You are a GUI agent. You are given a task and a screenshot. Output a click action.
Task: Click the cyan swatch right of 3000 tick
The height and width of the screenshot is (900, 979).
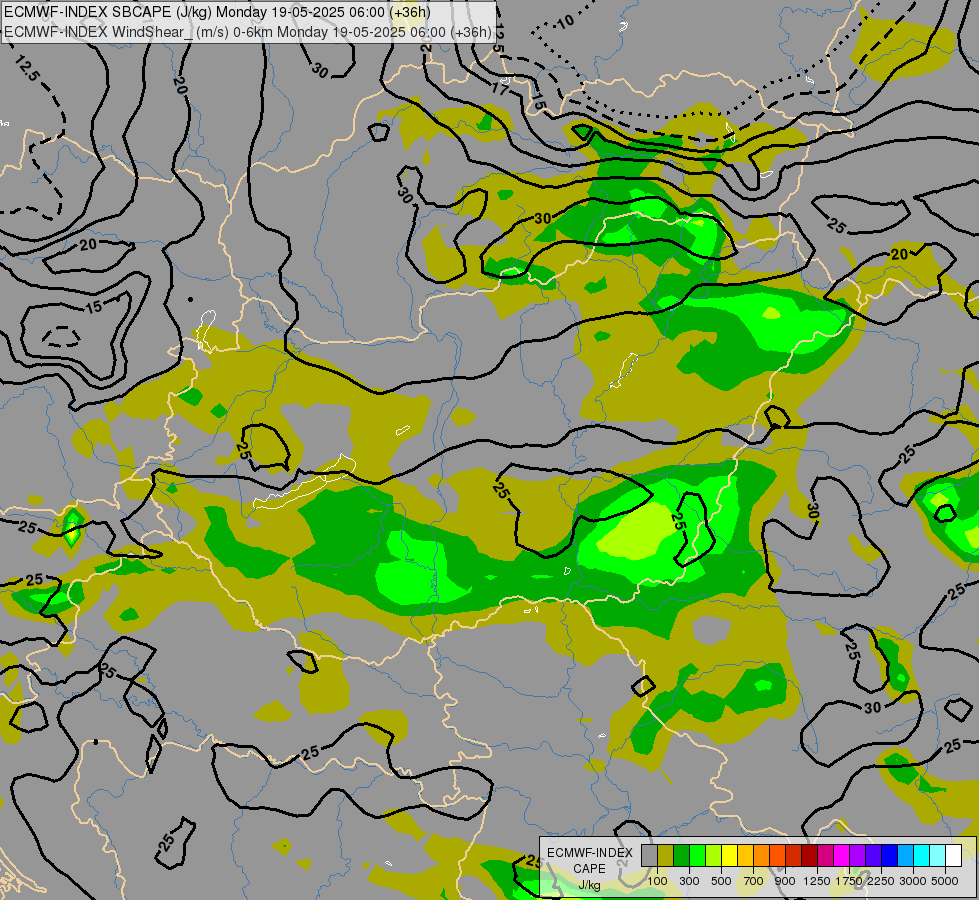[x=922, y=856]
